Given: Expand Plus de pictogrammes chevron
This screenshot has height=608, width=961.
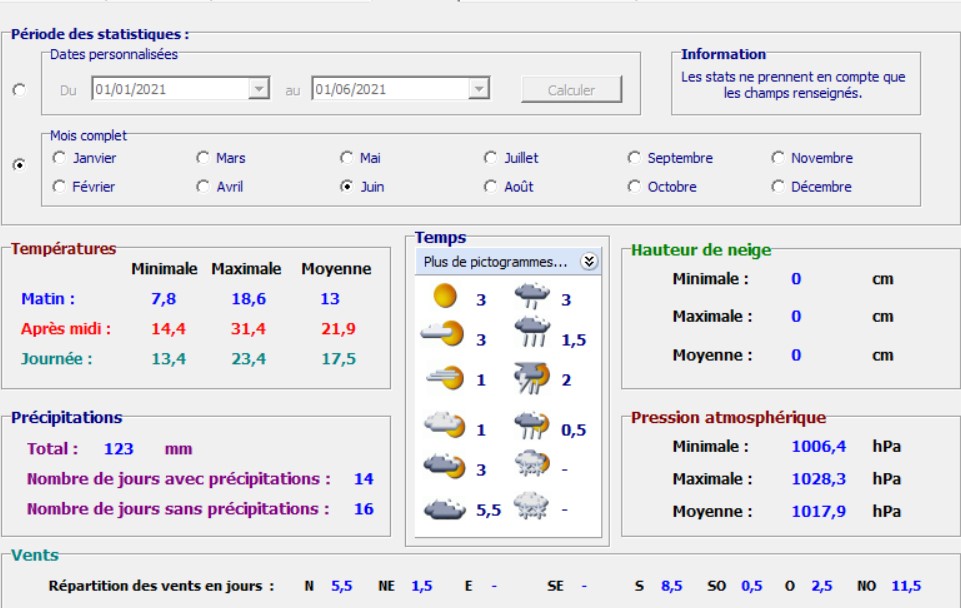Looking at the screenshot, I should tap(588, 262).
